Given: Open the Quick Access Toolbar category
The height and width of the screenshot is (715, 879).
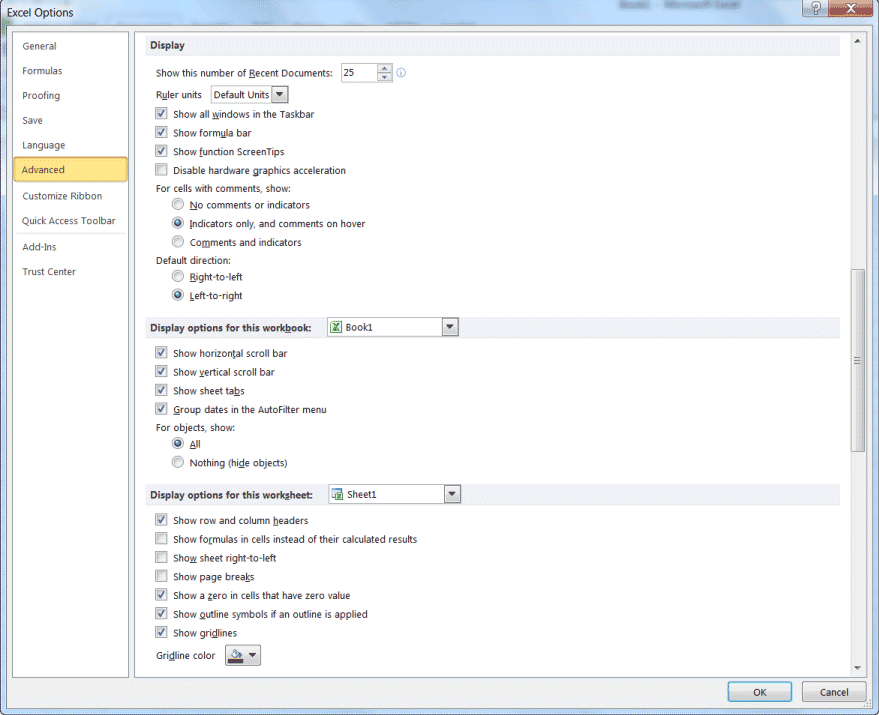Looking at the screenshot, I should click(70, 220).
